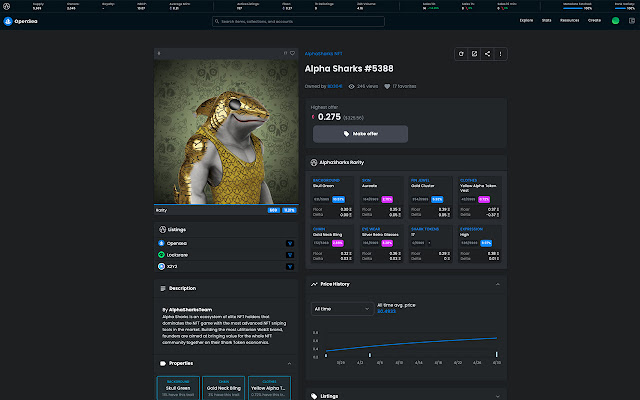The width and height of the screenshot is (640, 400).
Task: Open the SKIN trait label in rarity panel
Action: [366, 180]
